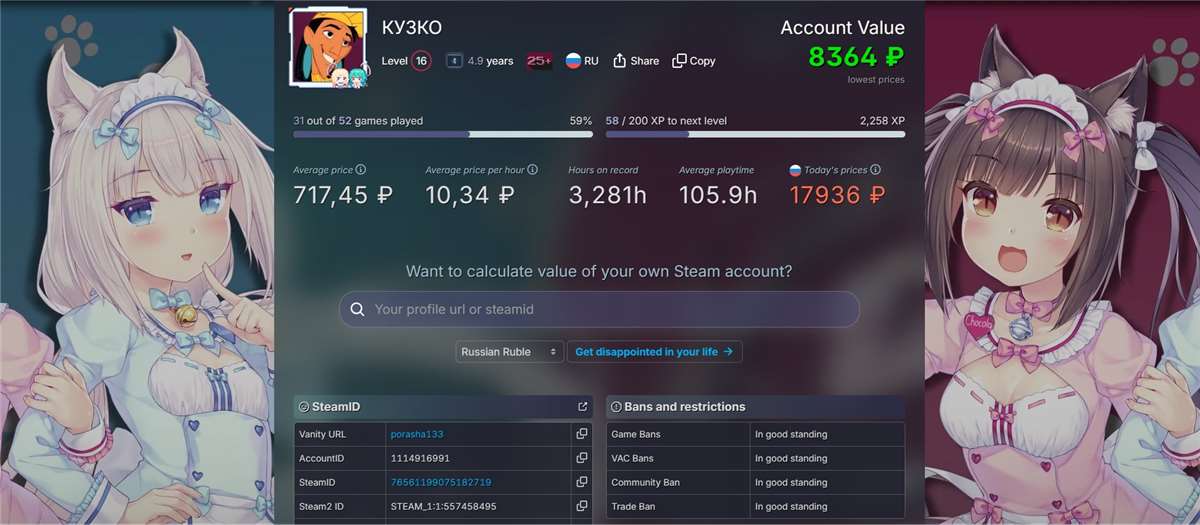1200x525 pixels.
Task: Open the 76561199075182719 SteamID link
Action: [441, 482]
